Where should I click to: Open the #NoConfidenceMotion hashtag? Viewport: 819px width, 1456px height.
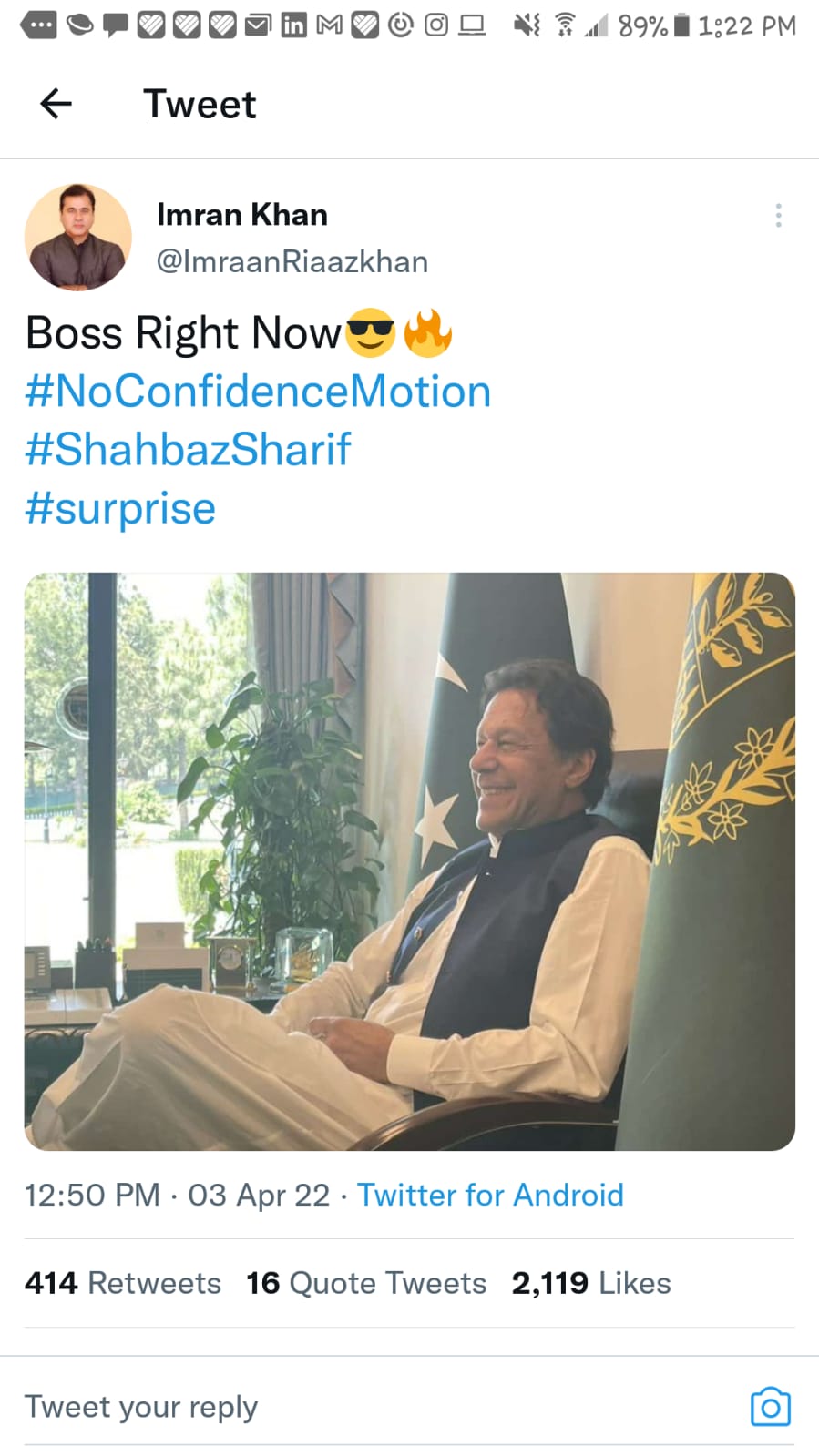pyautogui.click(x=258, y=392)
